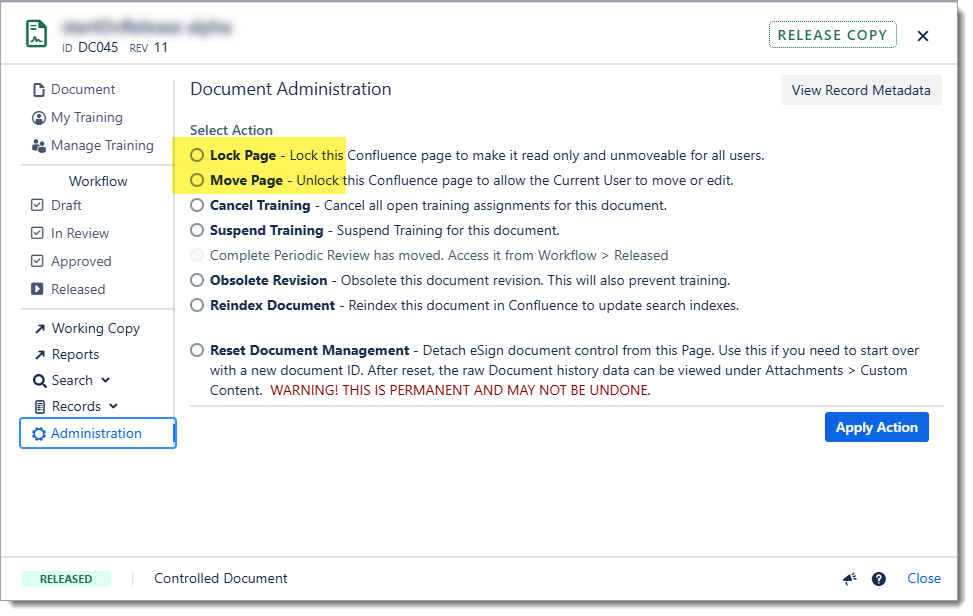This screenshot has width=973, height=616.
Task: Click the RELEASE COPY badge
Action: tap(832, 35)
